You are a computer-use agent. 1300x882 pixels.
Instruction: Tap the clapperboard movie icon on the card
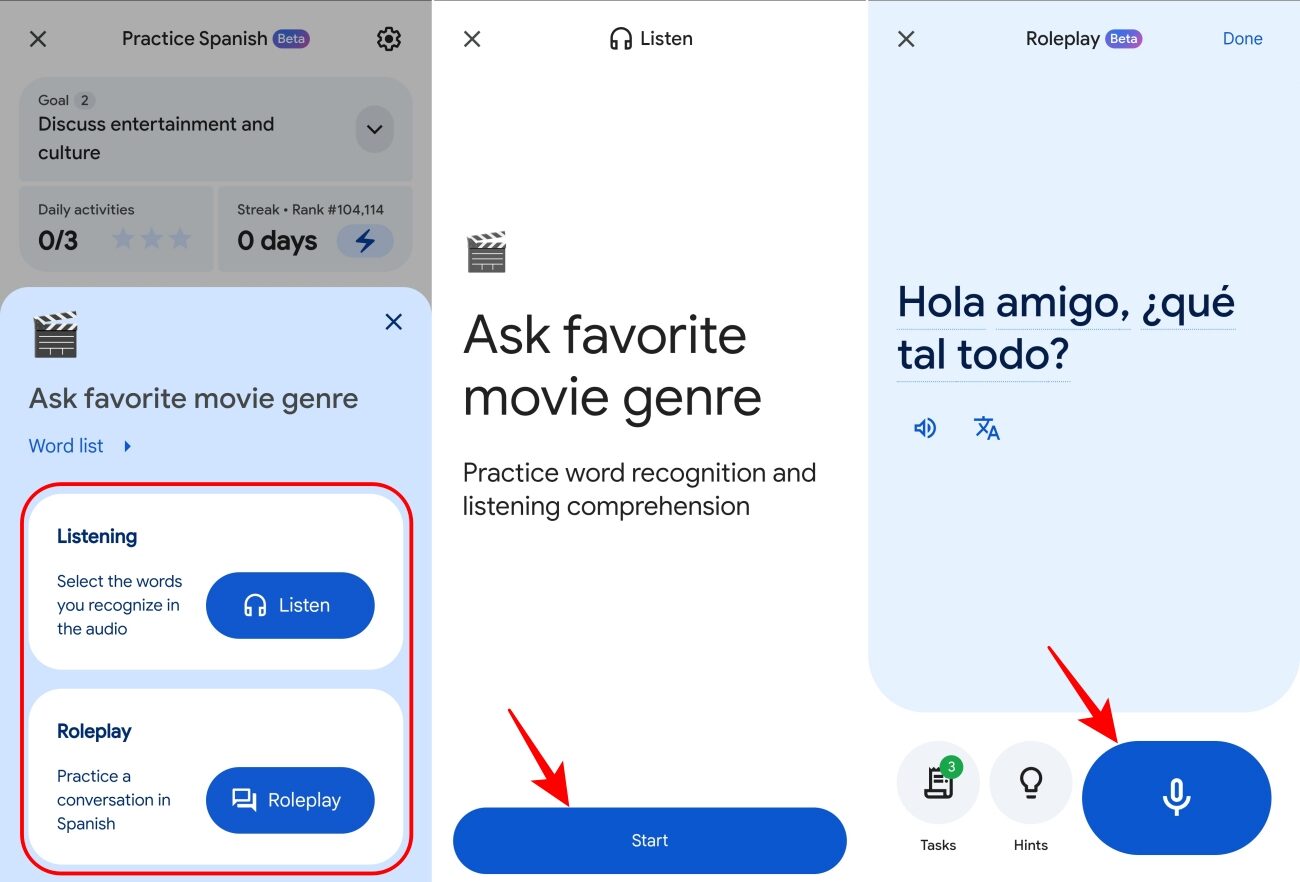(x=56, y=337)
